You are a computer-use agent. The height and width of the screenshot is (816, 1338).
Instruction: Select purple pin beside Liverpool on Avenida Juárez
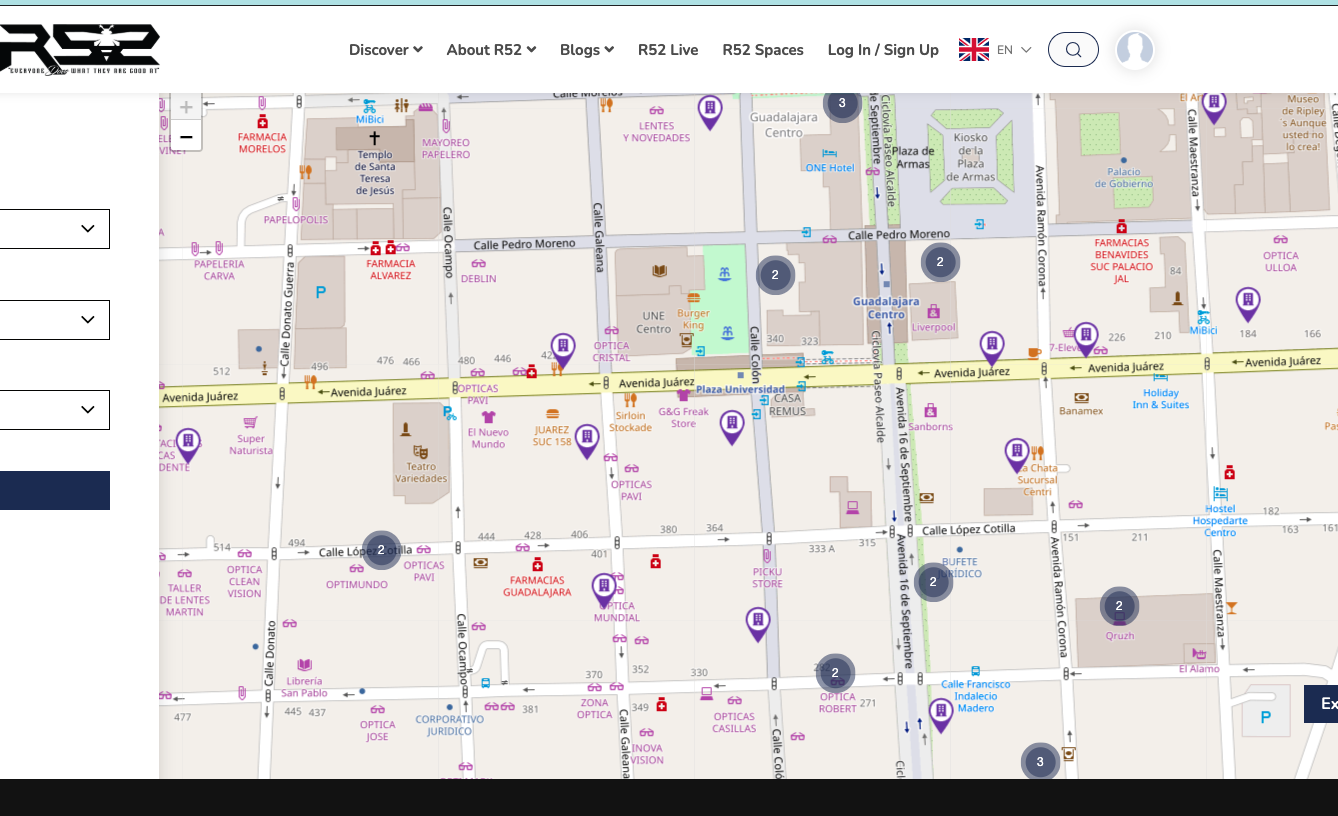[x=991, y=347]
